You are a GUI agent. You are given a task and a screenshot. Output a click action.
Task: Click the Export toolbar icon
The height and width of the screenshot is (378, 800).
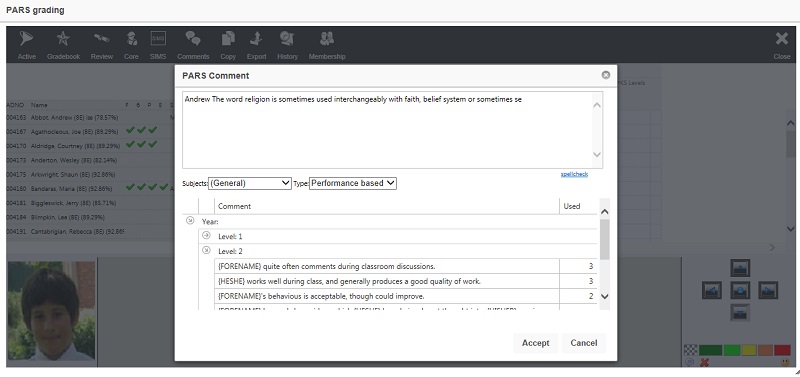[x=256, y=44]
